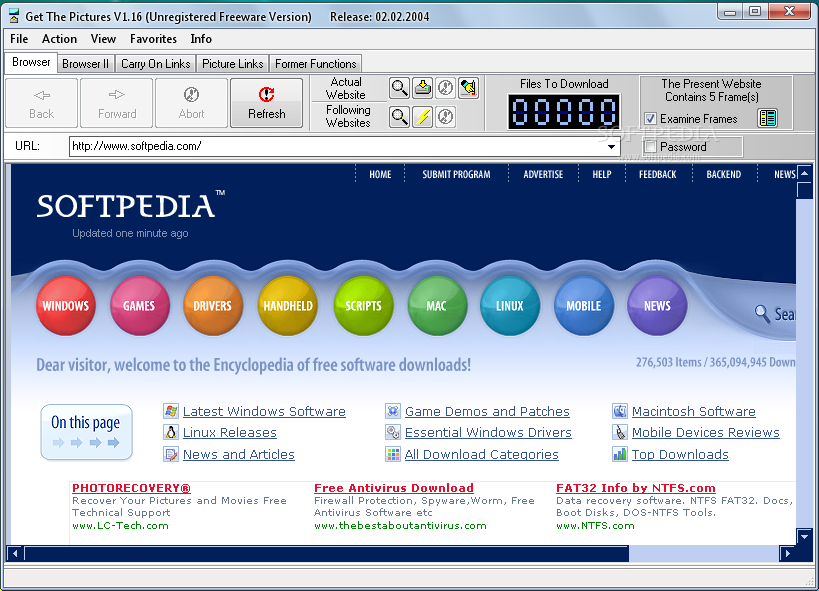Viewport: 819px width, 591px height.
Task: Click the Back navigation button
Action: 42,103
